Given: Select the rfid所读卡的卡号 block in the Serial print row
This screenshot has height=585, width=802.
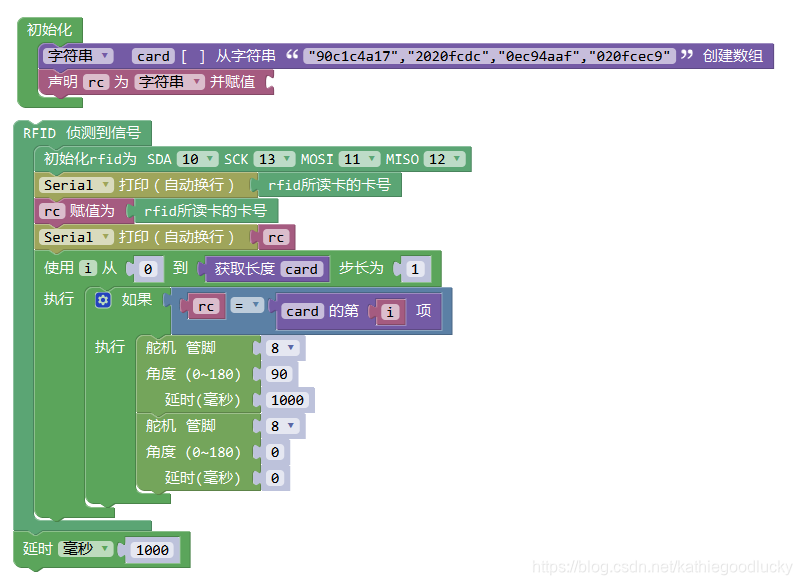Looking at the screenshot, I should [x=328, y=185].
